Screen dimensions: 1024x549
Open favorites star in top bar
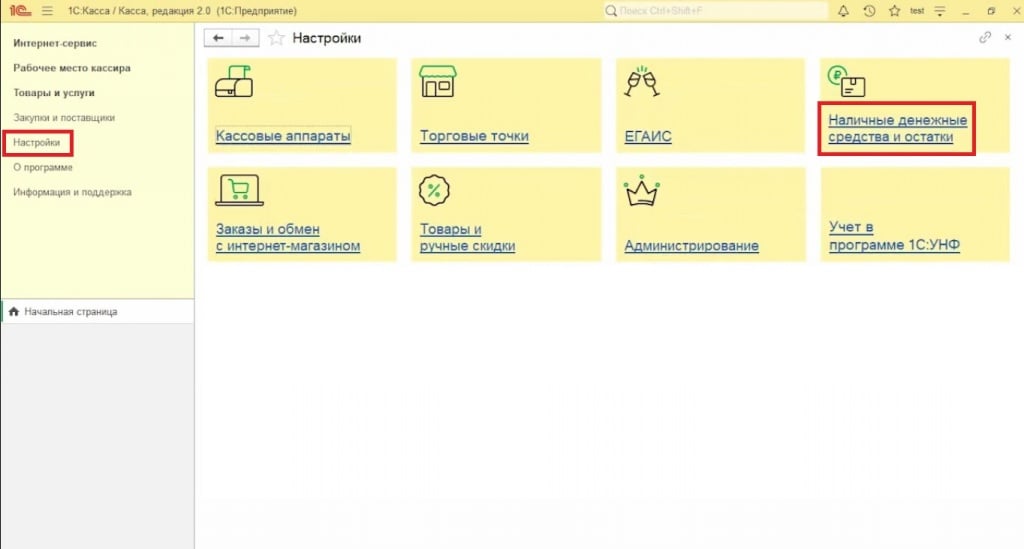894,11
